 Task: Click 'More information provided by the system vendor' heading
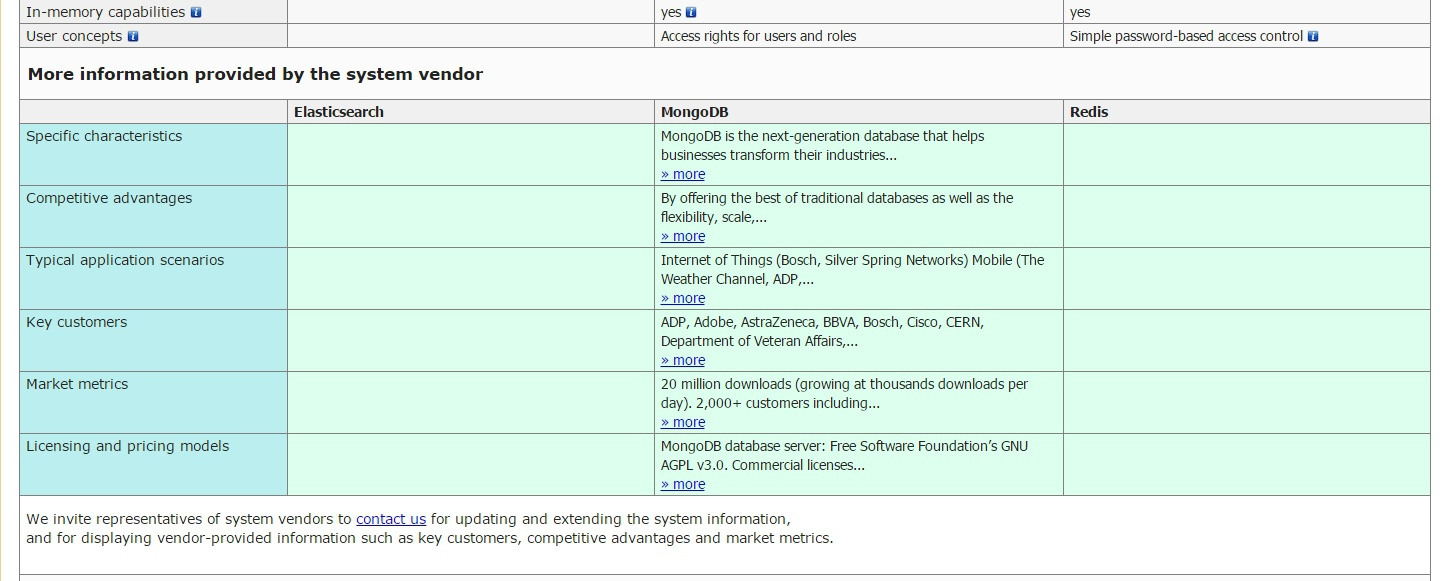point(255,74)
